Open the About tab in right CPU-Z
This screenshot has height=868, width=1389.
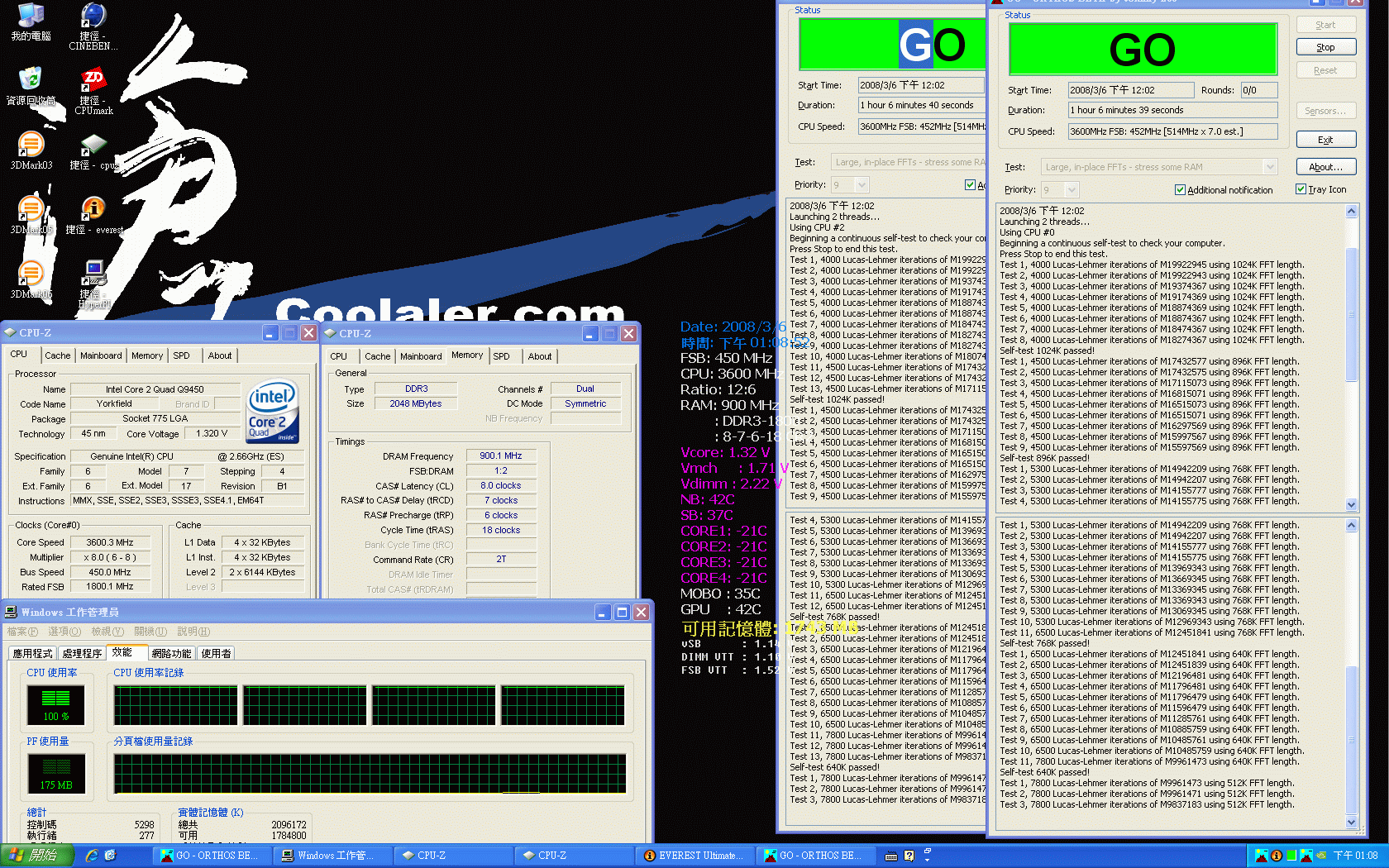coord(540,356)
